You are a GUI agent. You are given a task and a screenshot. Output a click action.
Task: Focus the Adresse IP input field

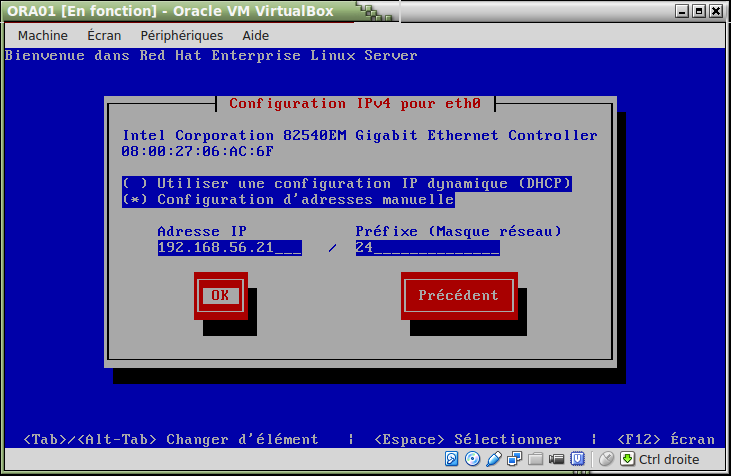click(229, 248)
